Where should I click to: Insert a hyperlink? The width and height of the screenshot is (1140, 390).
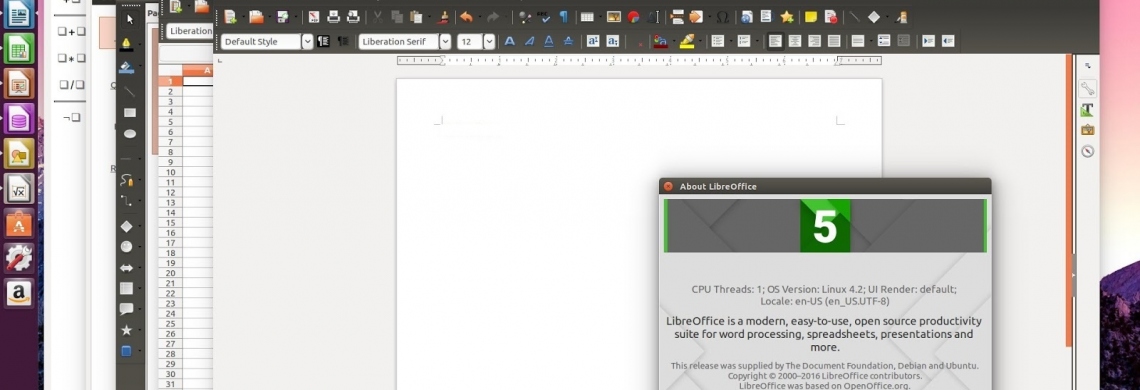[x=746, y=17]
